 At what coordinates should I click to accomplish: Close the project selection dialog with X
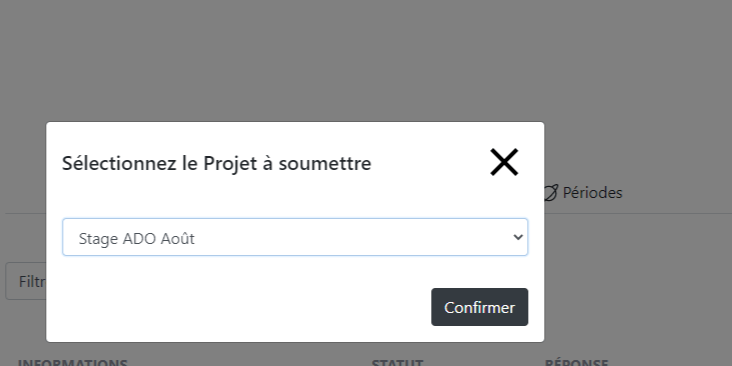504,162
